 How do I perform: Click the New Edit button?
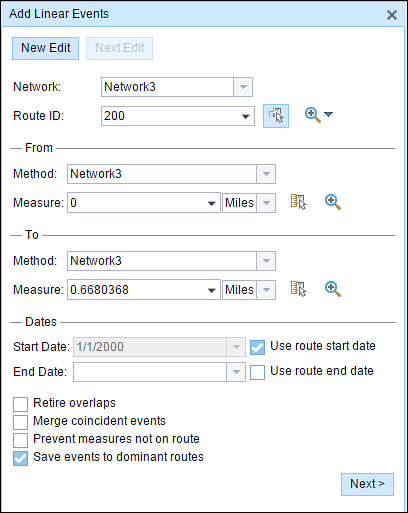pos(46,48)
